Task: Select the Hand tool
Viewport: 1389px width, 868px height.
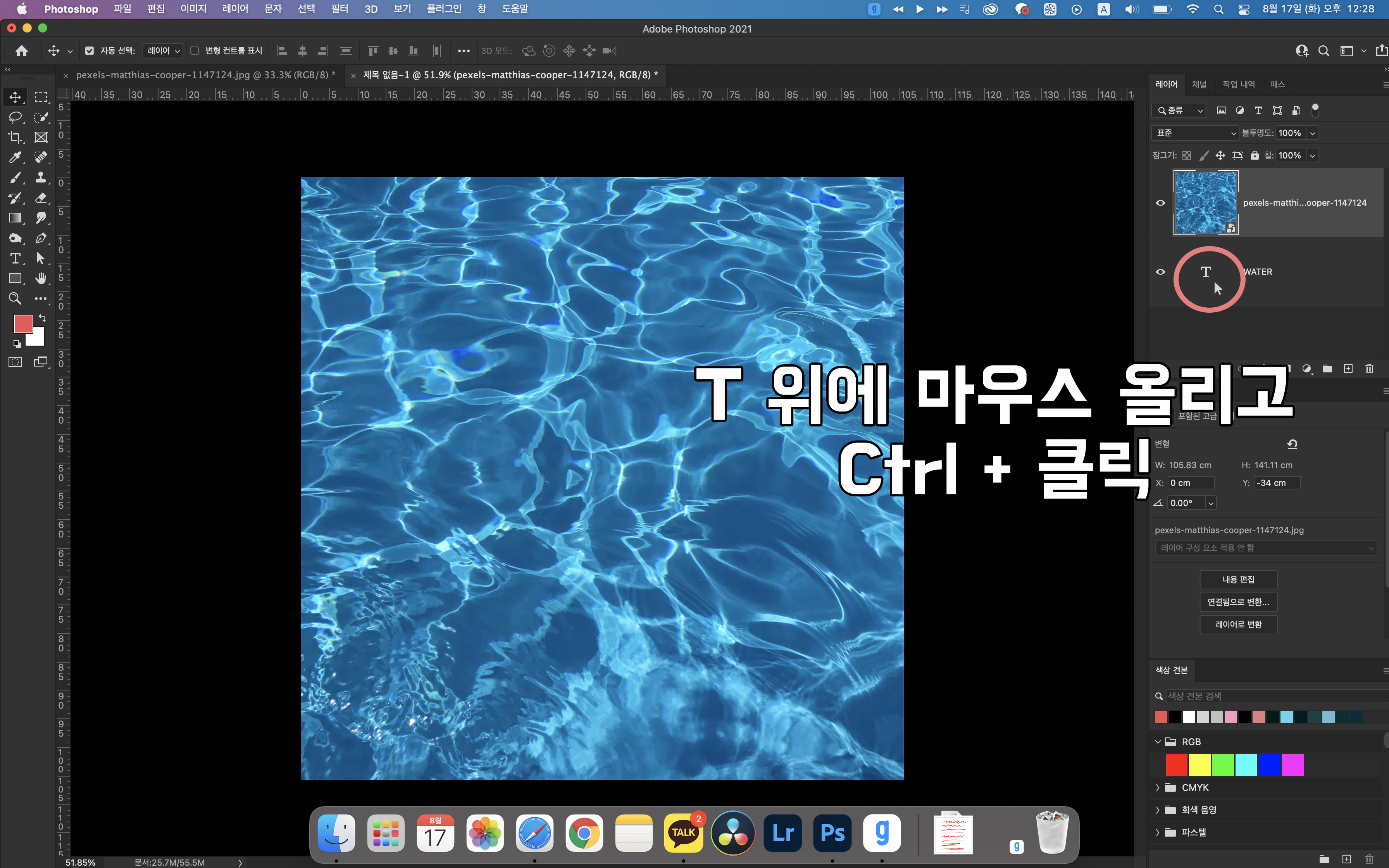Action: pyautogui.click(x=41, y=279)
